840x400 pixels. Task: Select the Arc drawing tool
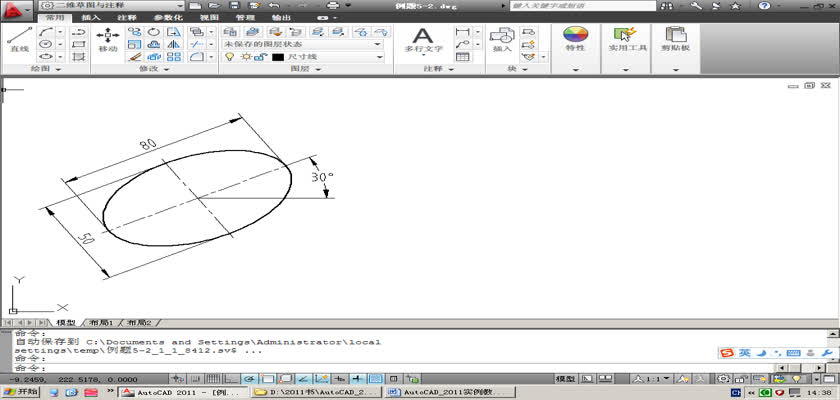47,32
